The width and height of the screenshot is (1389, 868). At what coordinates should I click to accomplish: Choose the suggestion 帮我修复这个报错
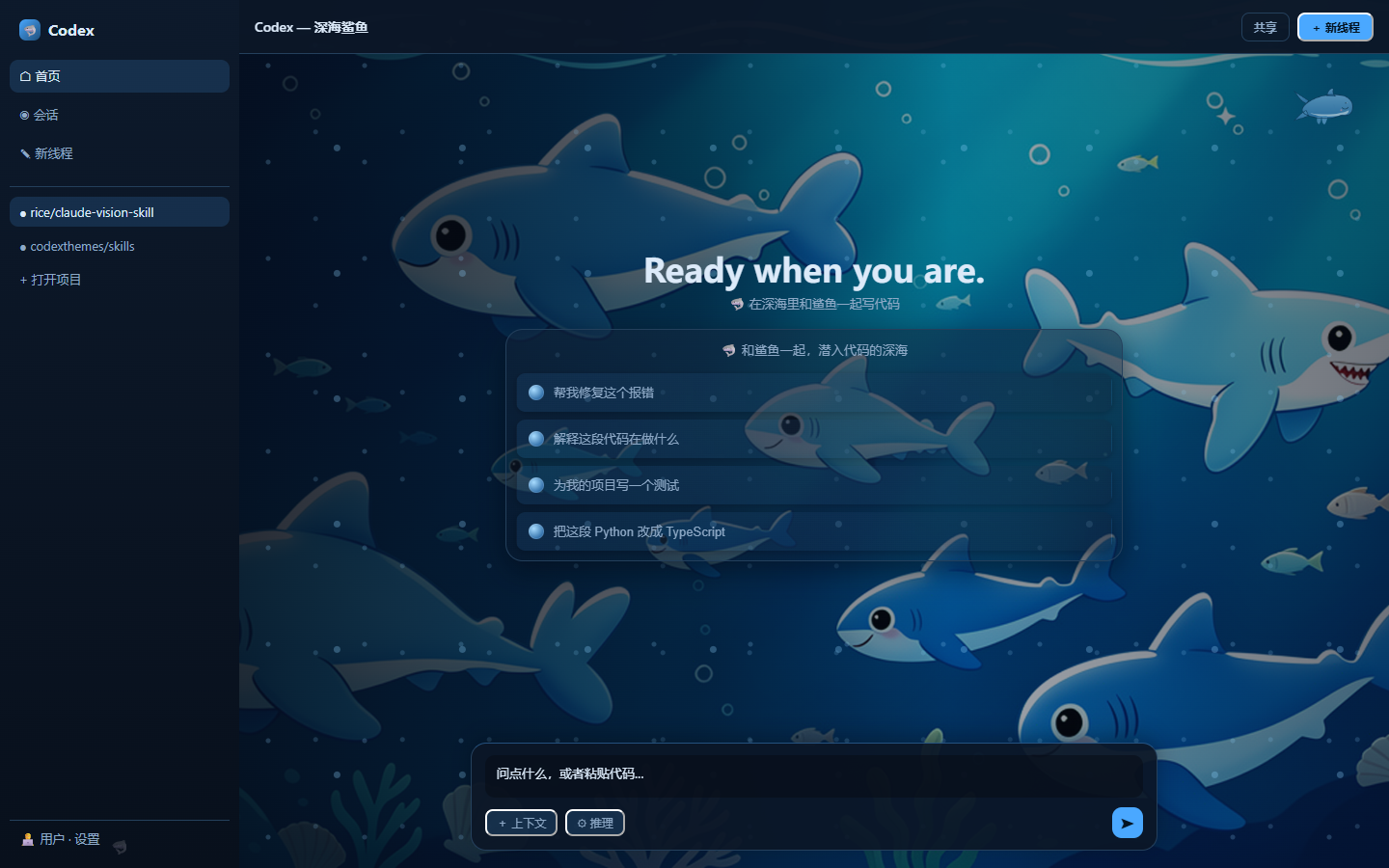(x=814, y=393)
